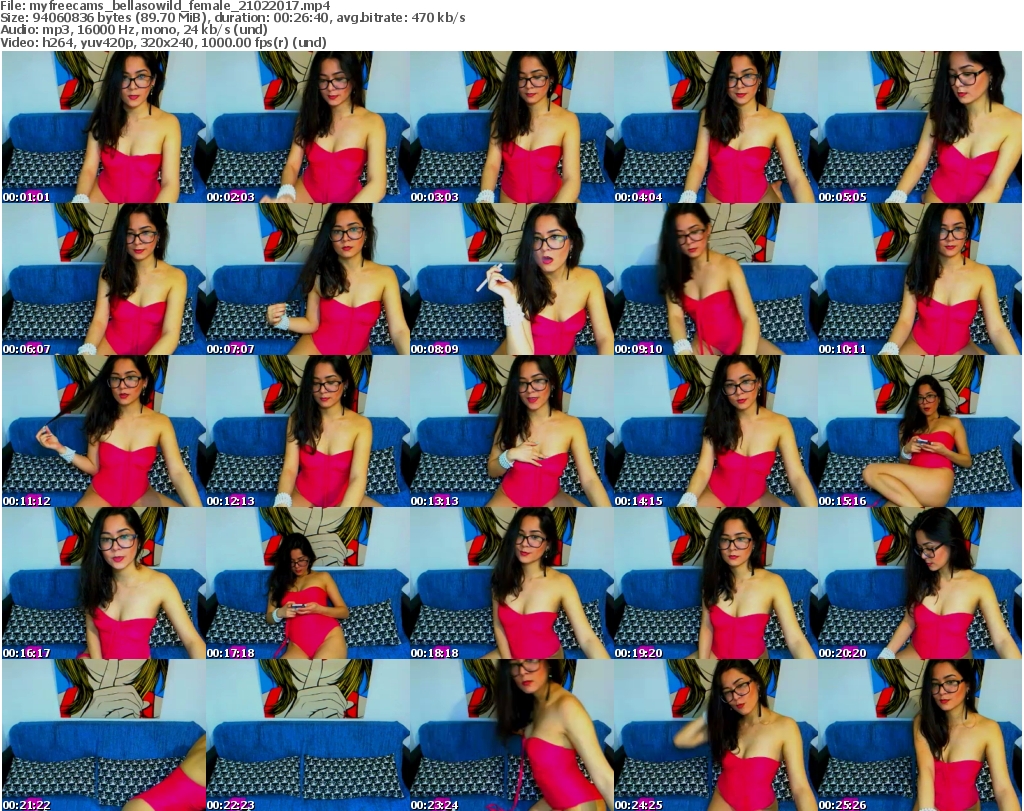The image size is (1024, 811).
Task: Click the File name line ending in .mp4
Action: 165,6
